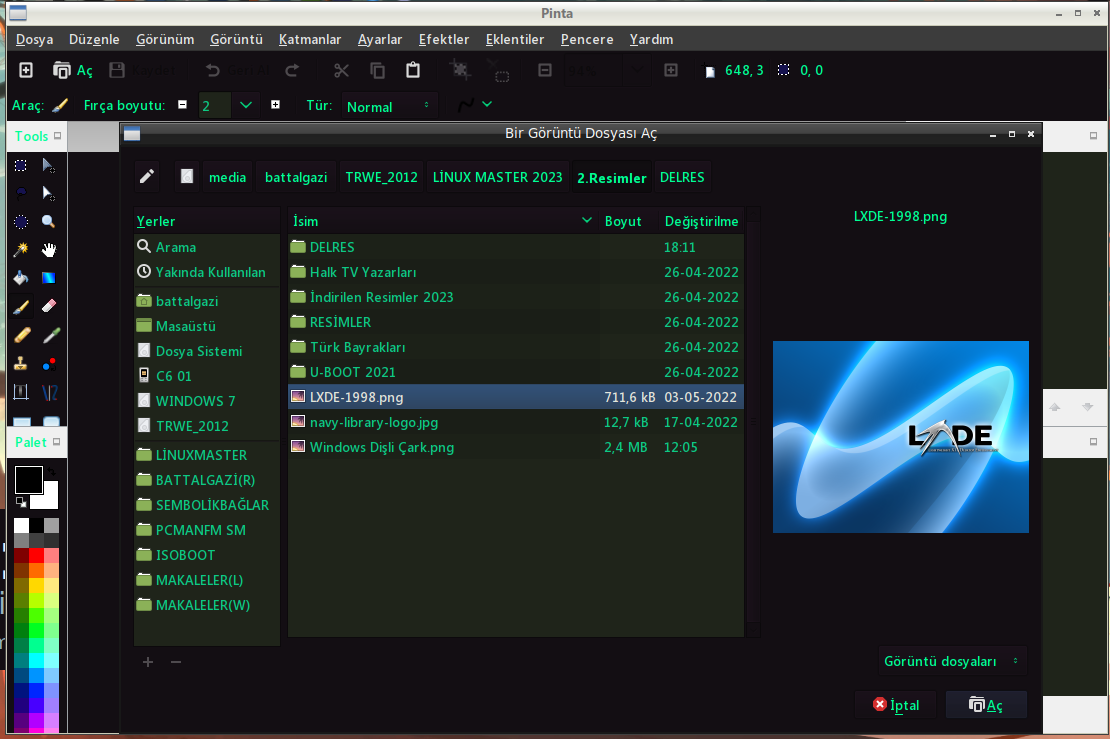Click the secondary white color swatch

[50, 498]
